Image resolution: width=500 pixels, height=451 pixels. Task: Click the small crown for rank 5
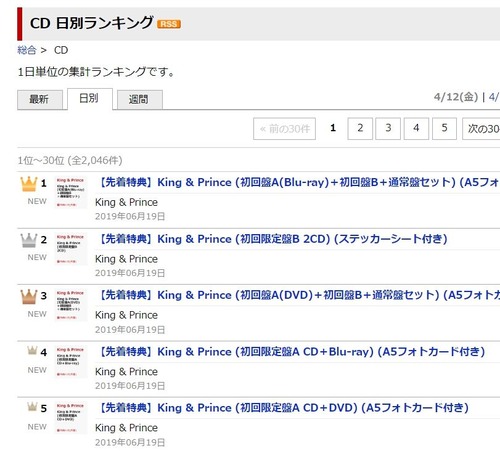tap(32, 406)
